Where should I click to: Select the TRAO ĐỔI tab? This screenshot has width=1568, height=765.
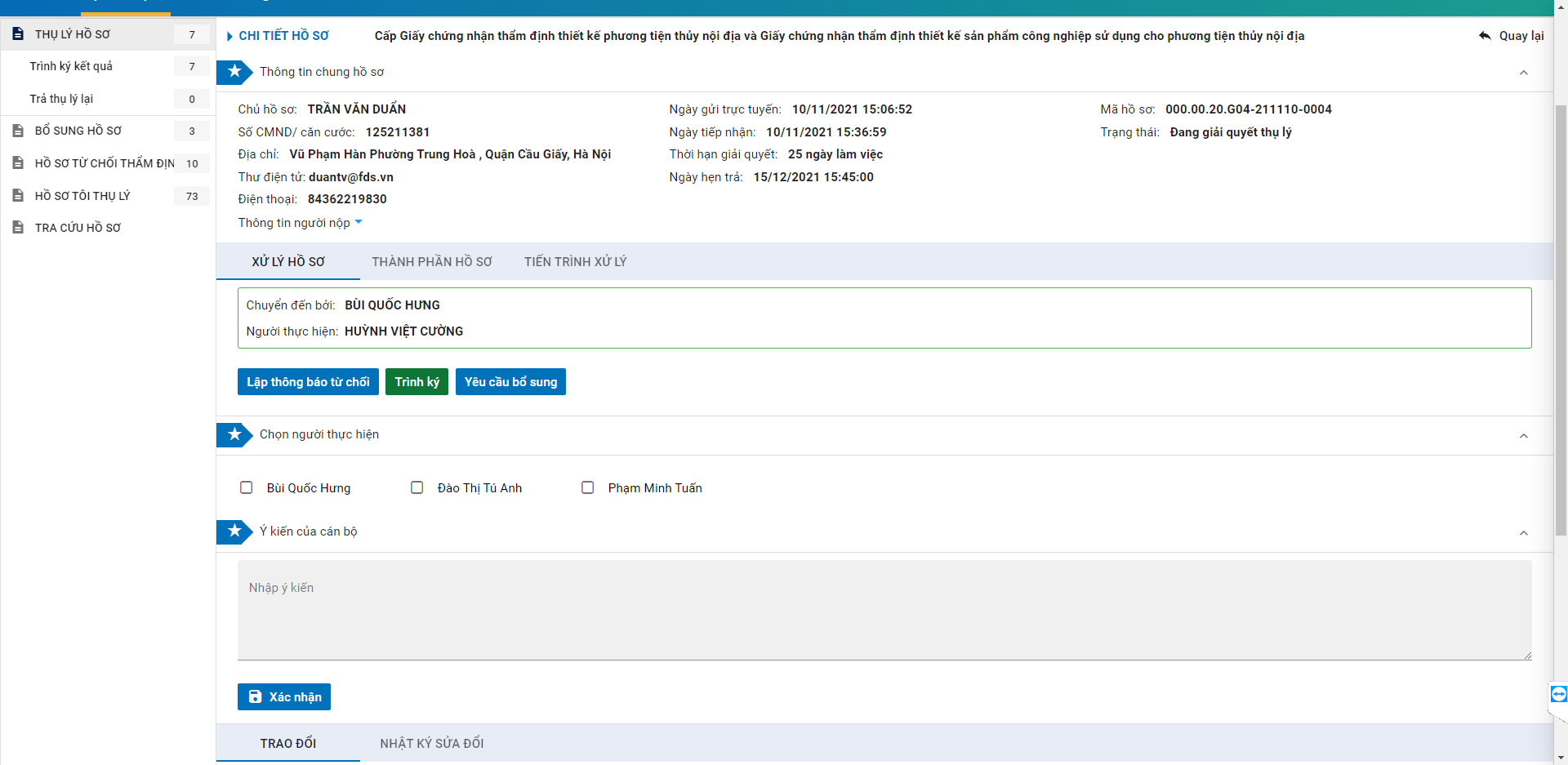click(288, 744)
